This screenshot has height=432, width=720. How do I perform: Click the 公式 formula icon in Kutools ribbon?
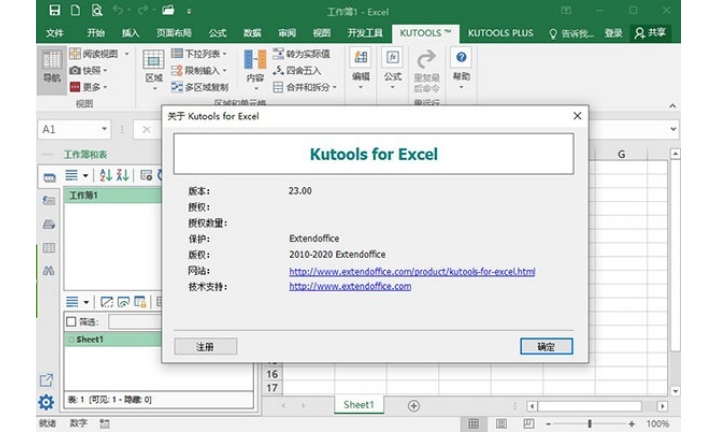point(393,57)
